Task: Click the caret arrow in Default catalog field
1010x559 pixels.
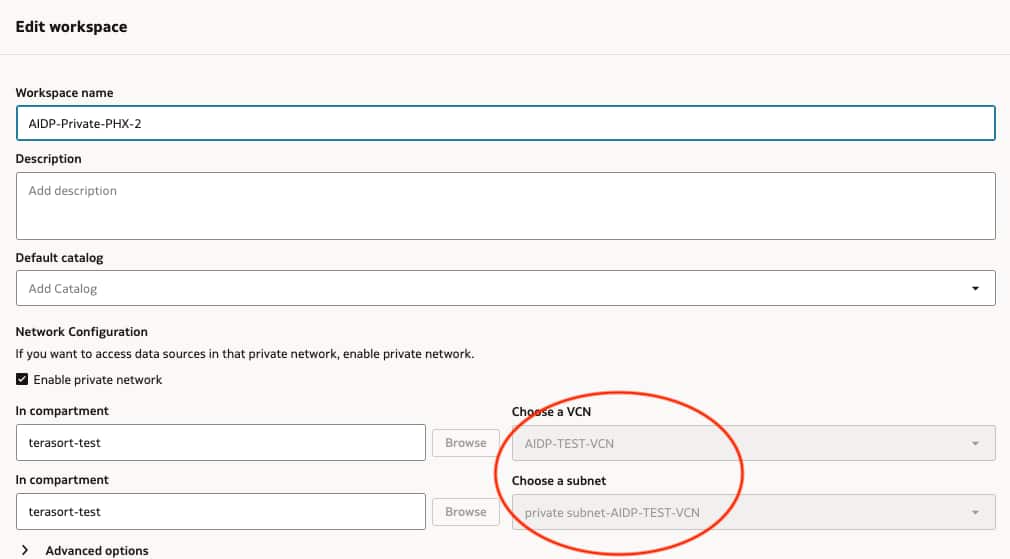Action: click(x=975, y=289)
